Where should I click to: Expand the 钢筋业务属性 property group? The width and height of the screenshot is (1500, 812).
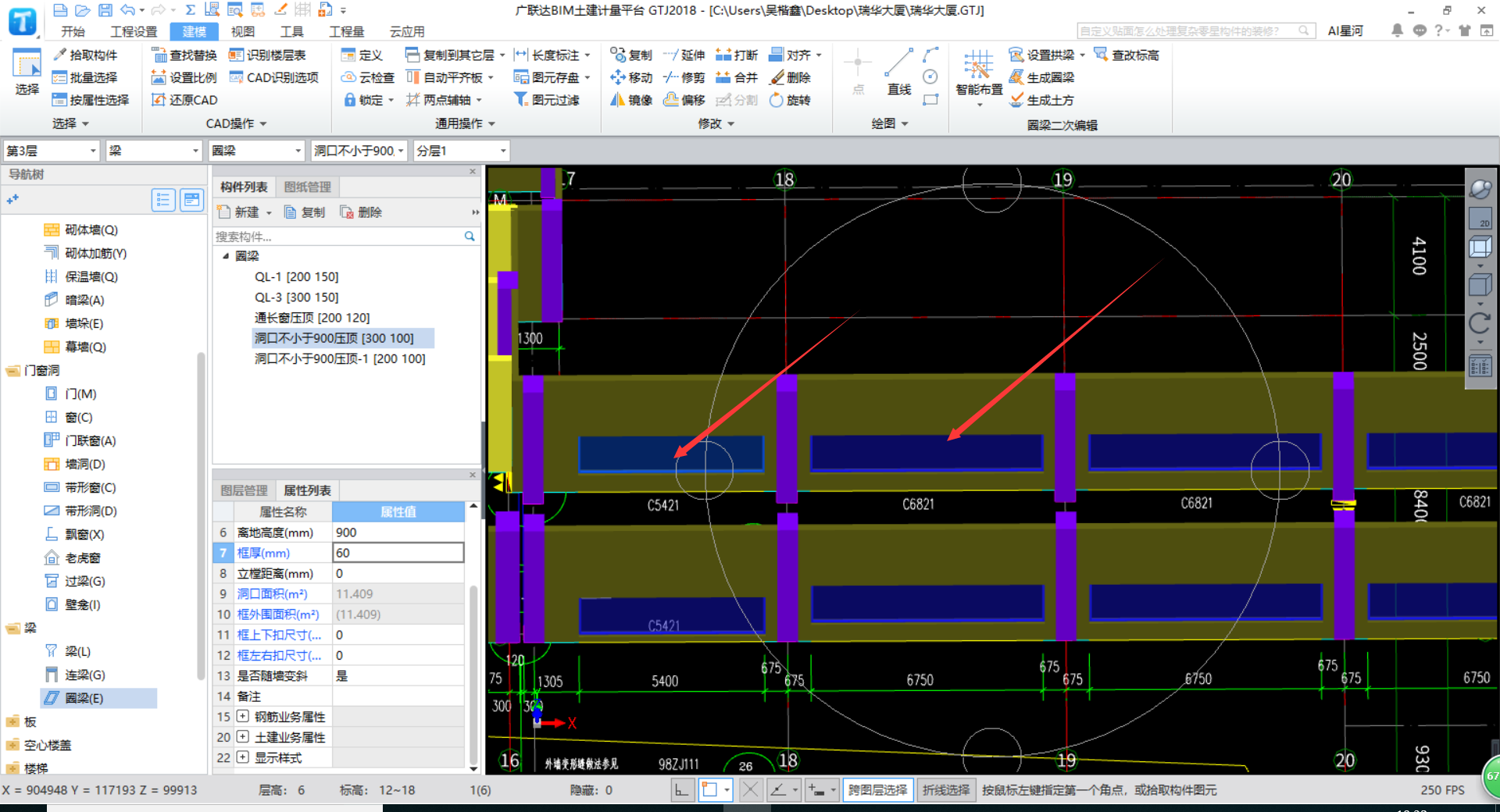(x=243, y=716)
